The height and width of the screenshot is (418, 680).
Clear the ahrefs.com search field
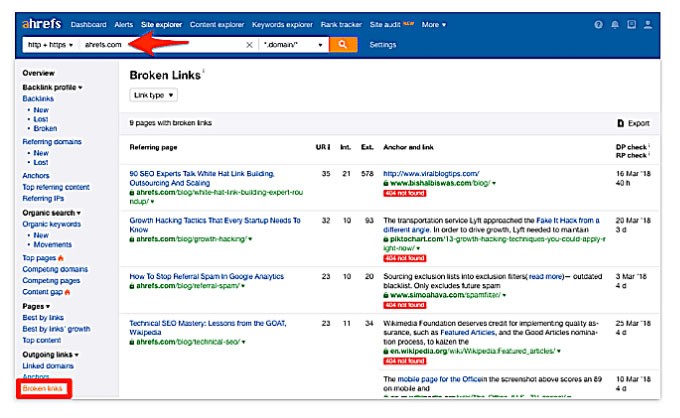tap(249, 45)
